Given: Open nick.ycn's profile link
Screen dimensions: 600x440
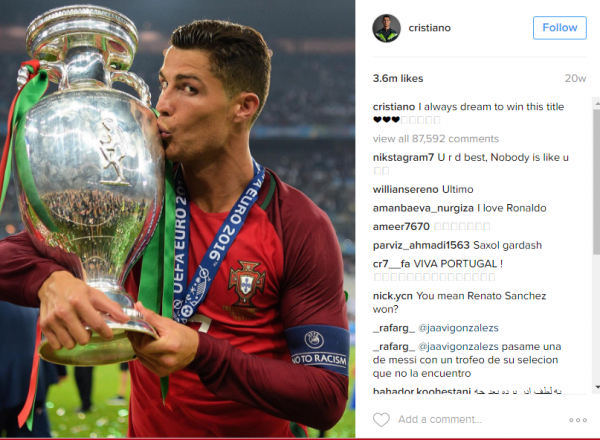Looking at the screenshot, I should click(393, 296).
